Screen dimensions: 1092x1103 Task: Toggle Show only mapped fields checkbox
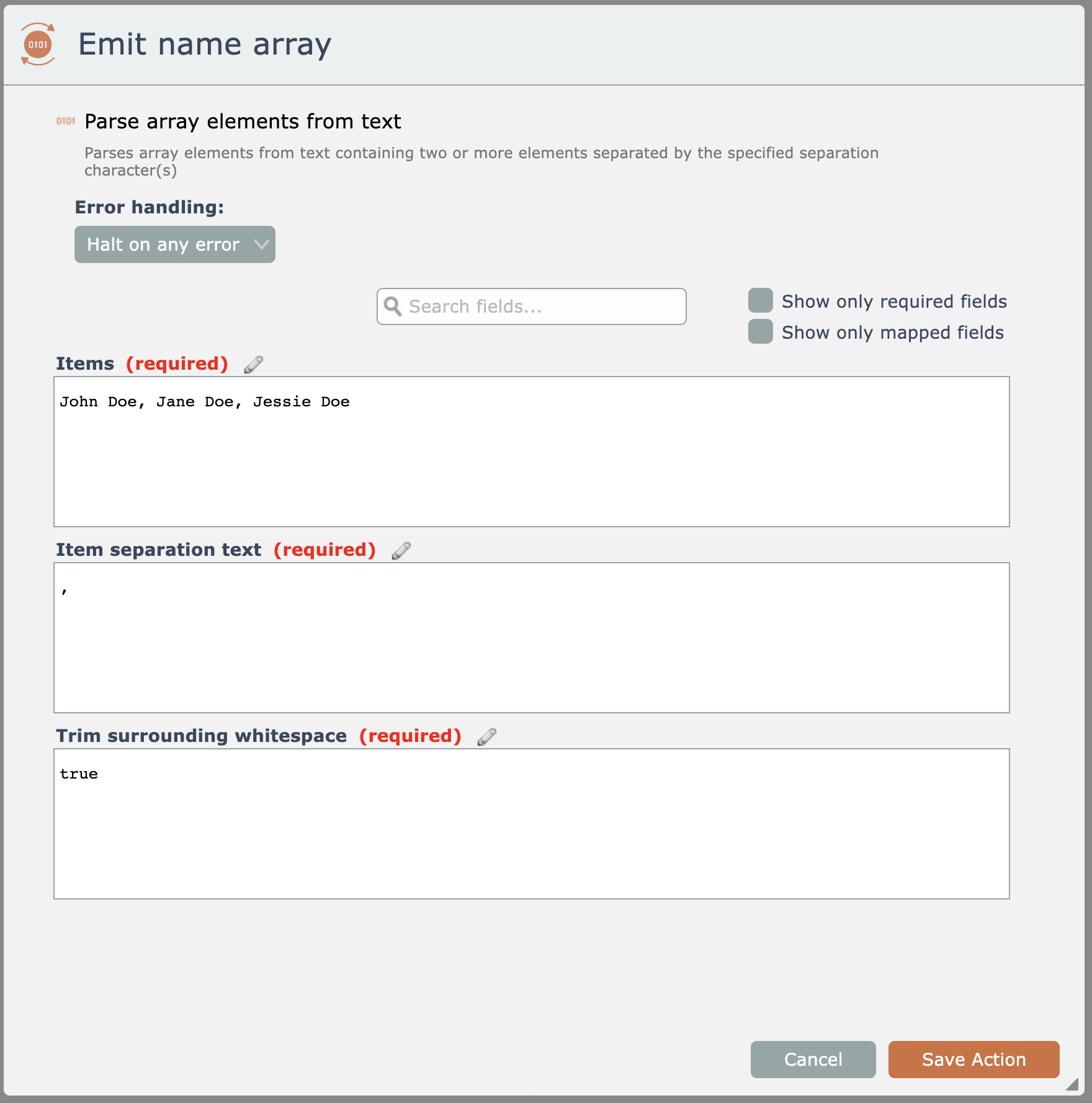point(760,331)
